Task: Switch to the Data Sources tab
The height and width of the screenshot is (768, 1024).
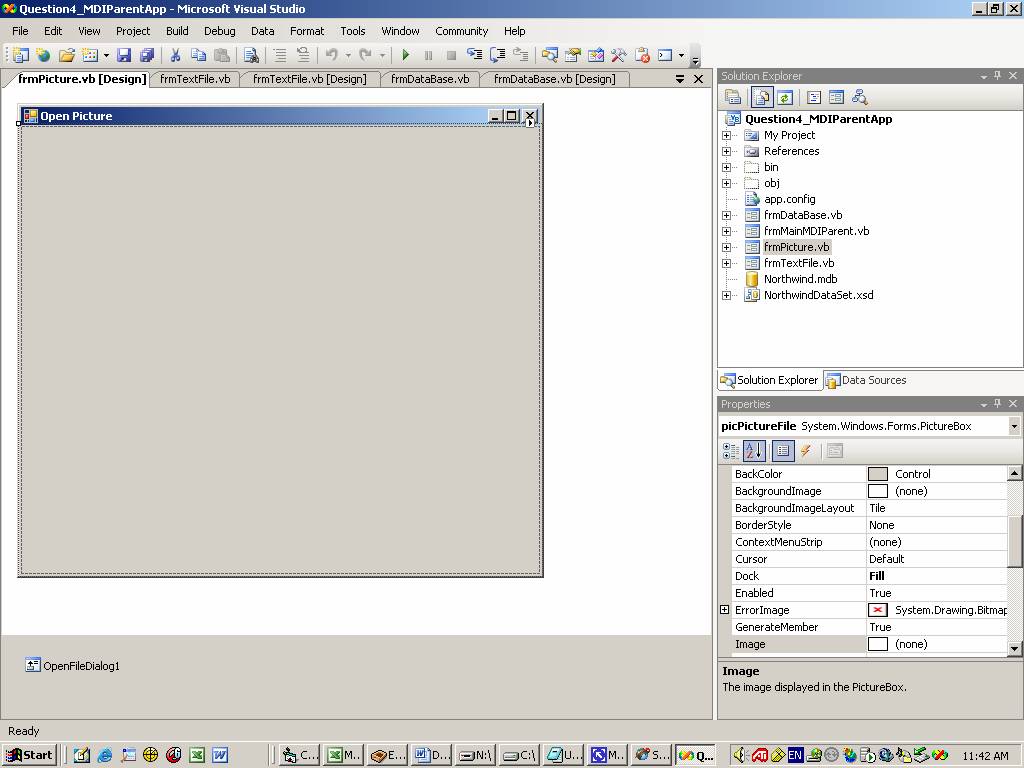Action: [x=866, y=380]
